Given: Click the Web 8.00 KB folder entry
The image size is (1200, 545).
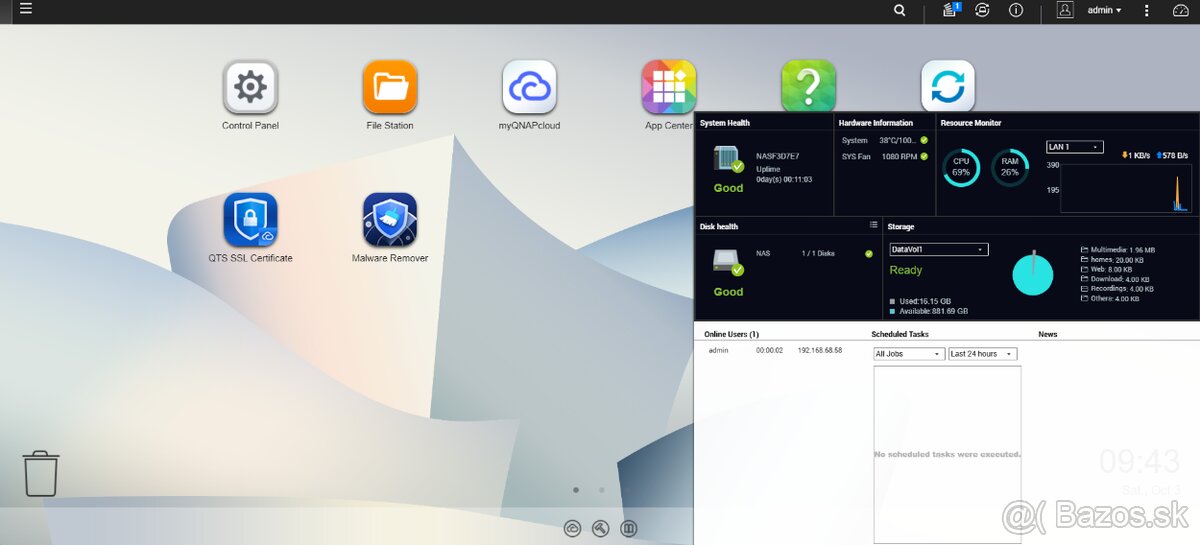Looking at the screenshot, I should 1107,269.
